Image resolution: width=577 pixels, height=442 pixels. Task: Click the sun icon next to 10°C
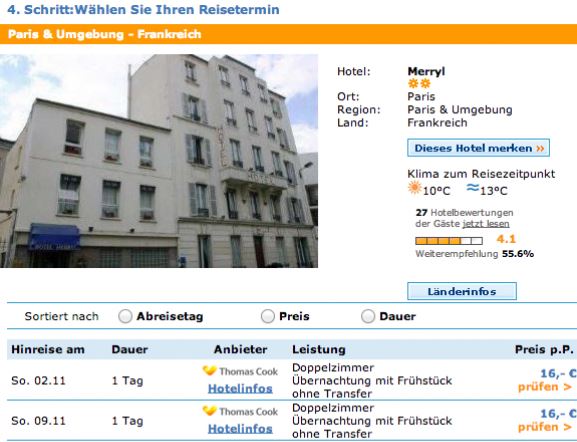click(x=415, y=188)
